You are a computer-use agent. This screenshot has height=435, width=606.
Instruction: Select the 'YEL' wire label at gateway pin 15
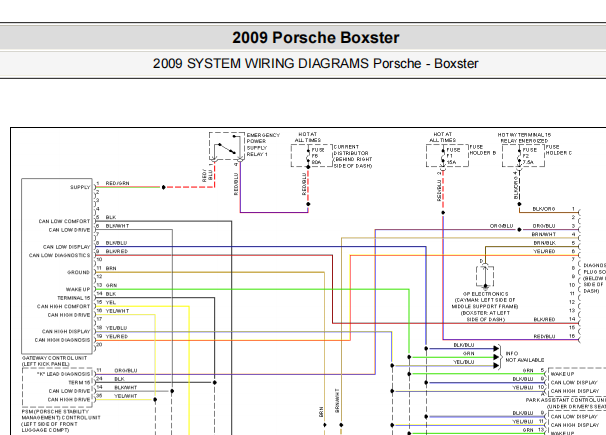tap(111, 302)
